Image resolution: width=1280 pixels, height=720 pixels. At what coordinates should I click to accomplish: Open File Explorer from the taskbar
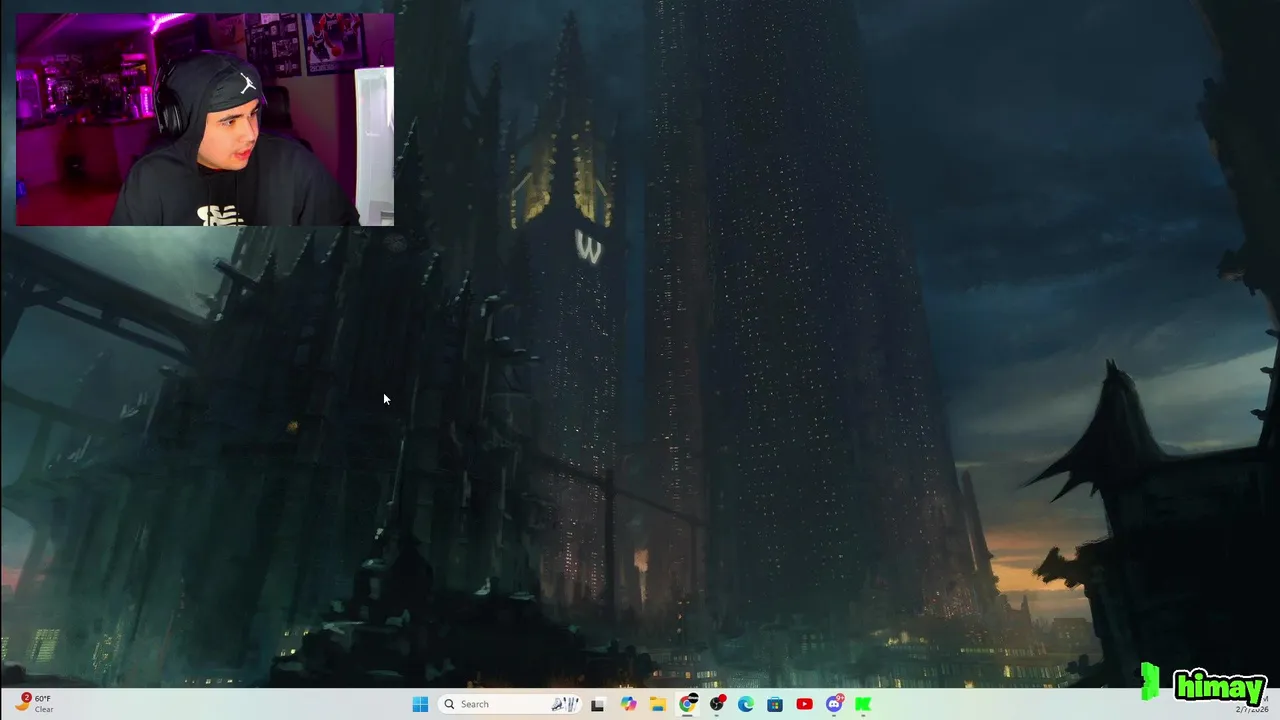tap(657, 704)
